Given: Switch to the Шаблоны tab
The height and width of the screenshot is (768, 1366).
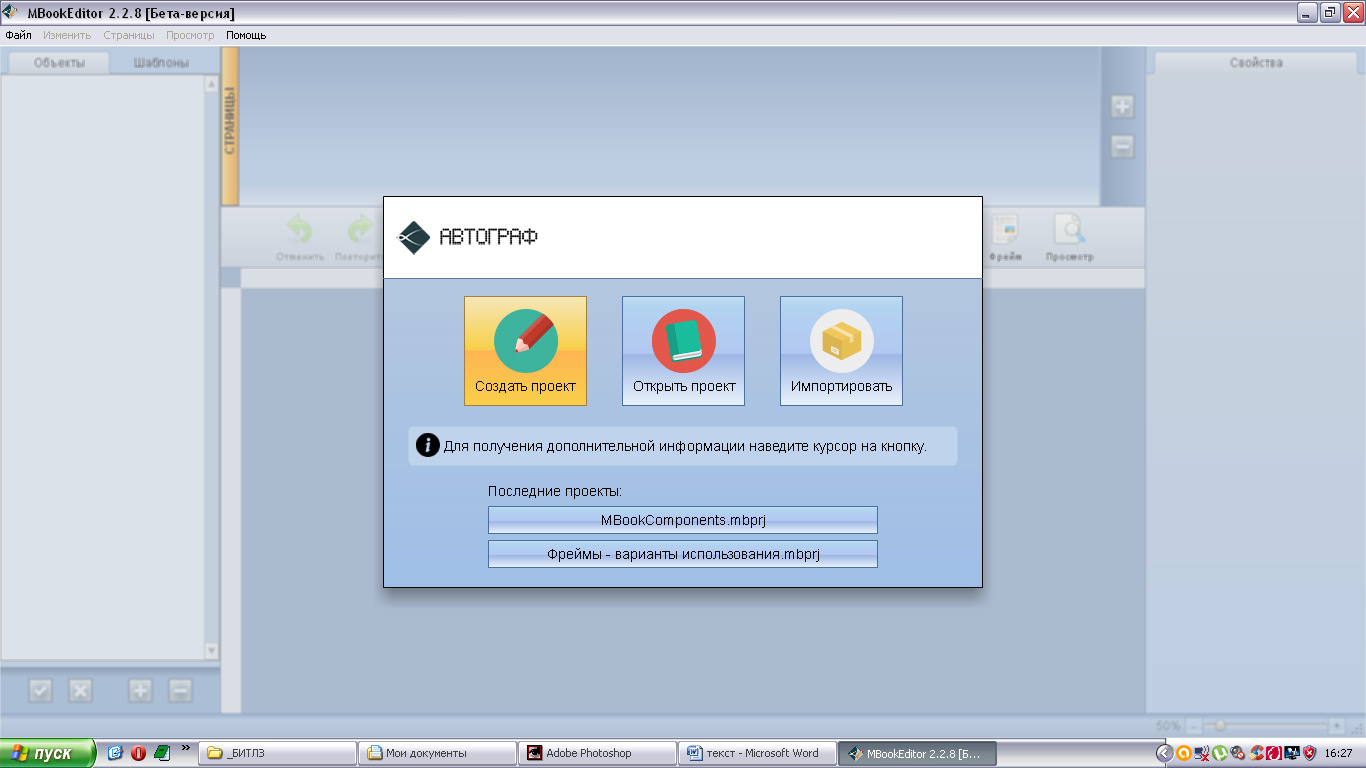Looking at the screenshot, I should tap(162, 63).
